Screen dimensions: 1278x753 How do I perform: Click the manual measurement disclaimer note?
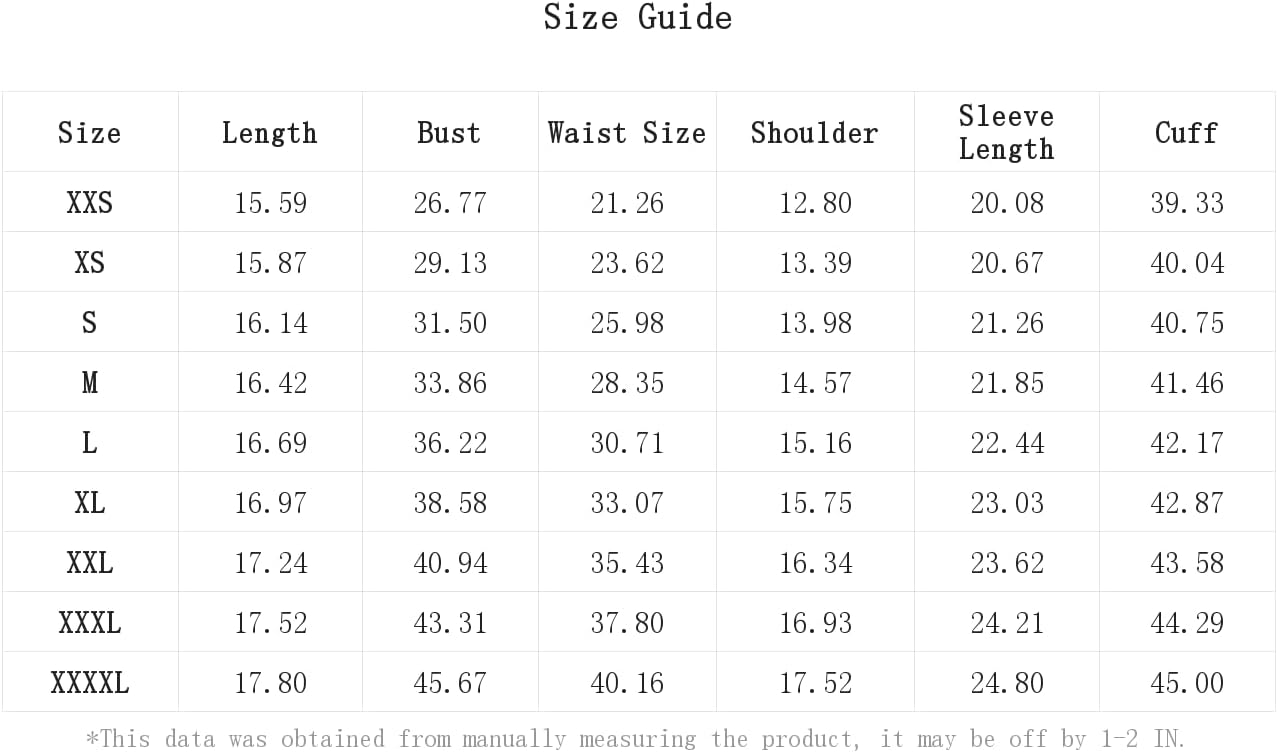pyautogui.click(x=636, y=739)
